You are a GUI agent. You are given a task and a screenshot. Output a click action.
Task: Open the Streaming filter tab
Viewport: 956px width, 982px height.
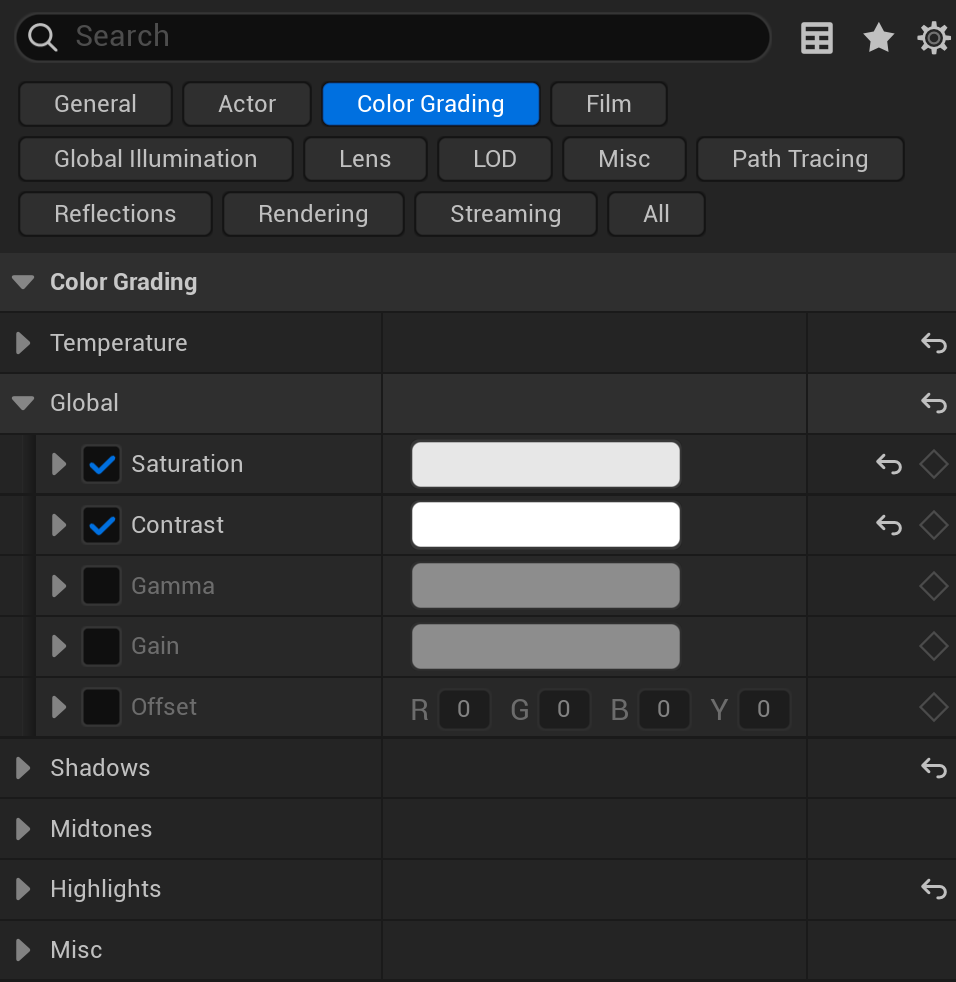pyautogui.click(x=506, y=214)
